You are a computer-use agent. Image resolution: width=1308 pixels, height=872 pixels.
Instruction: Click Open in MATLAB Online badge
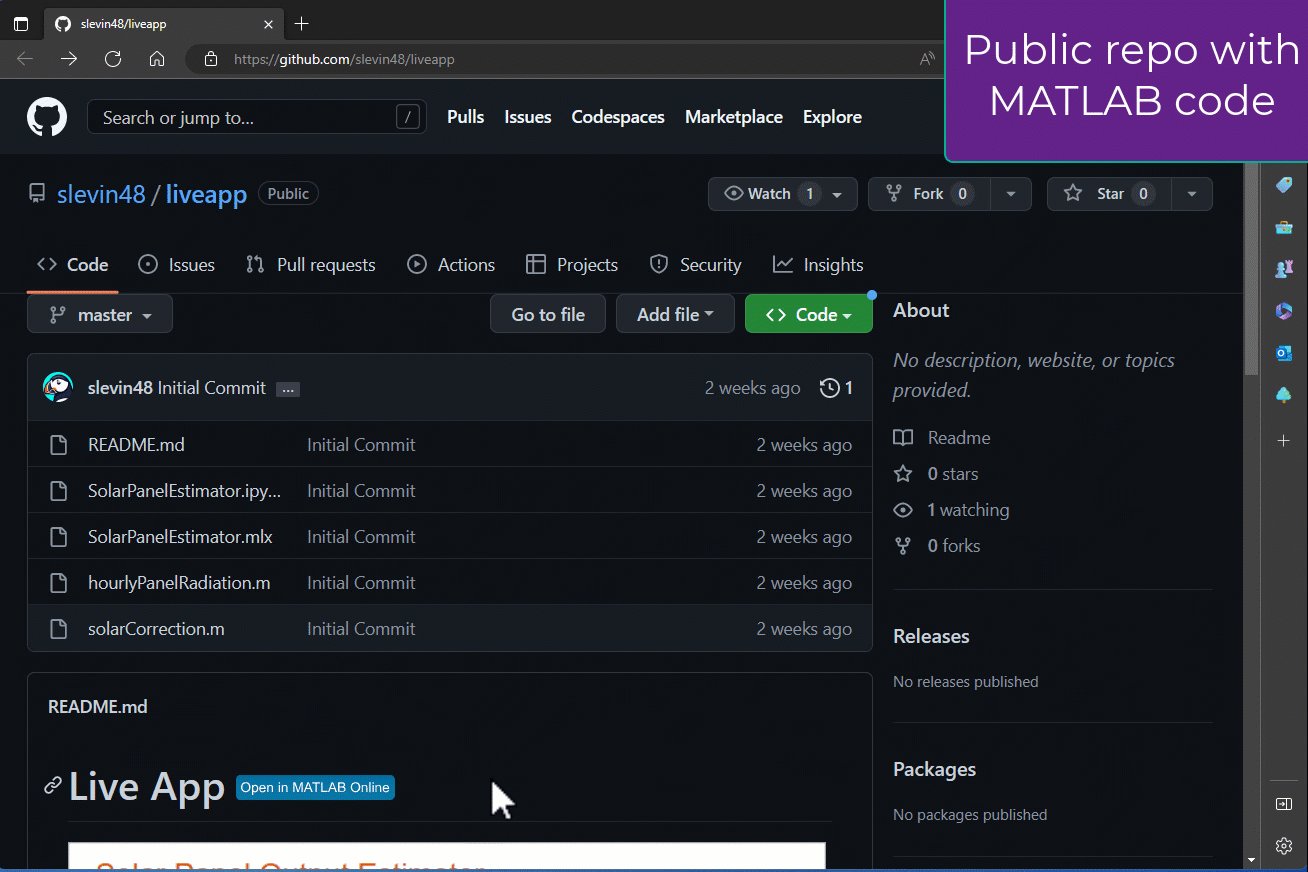315,787
